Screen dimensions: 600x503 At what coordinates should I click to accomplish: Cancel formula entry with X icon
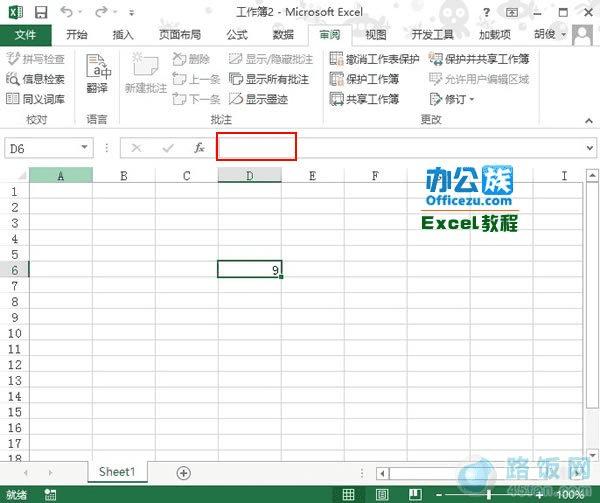pos(136,148)
